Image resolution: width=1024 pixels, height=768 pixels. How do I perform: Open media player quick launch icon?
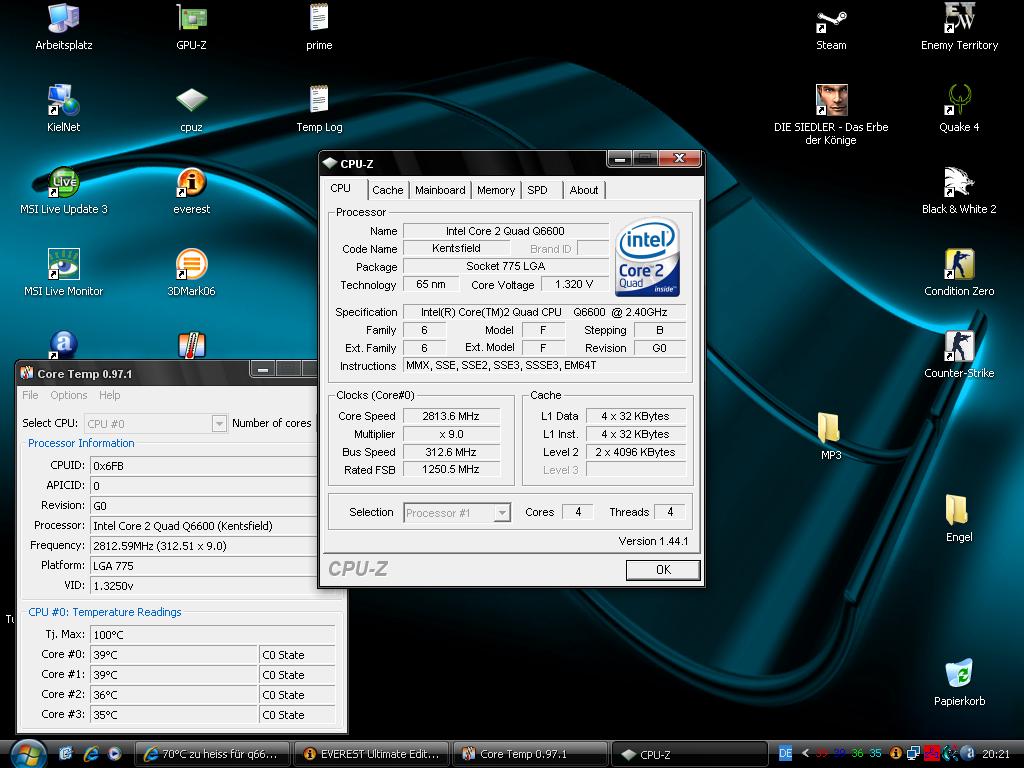pos(114,754)
